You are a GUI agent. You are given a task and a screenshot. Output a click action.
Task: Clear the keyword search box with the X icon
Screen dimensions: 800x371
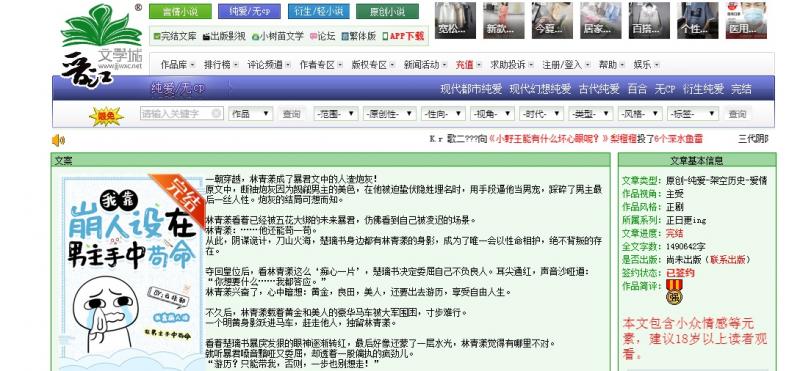[x=216, y=113]
